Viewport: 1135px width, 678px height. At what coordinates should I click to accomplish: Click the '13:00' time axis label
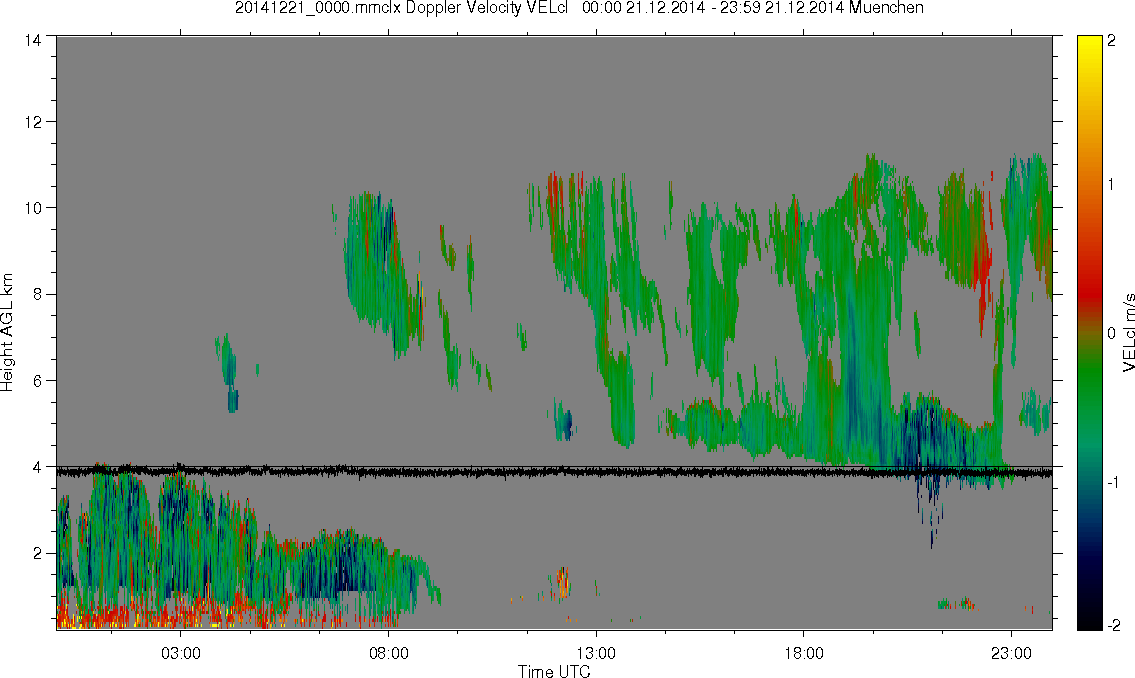click(x=596, y=653)
